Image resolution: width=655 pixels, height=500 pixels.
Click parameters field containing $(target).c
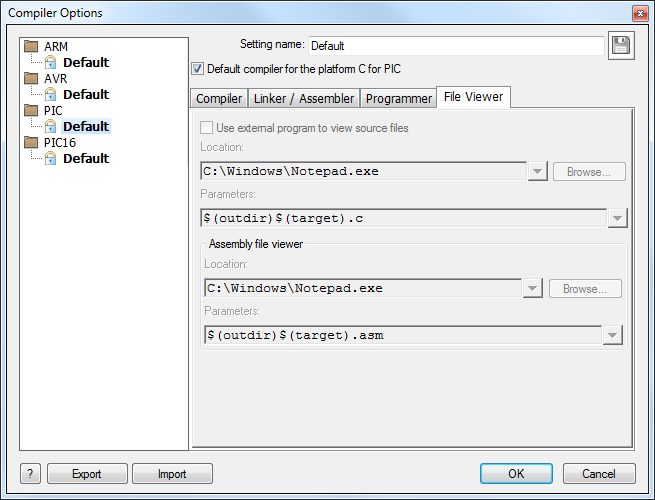404,218
